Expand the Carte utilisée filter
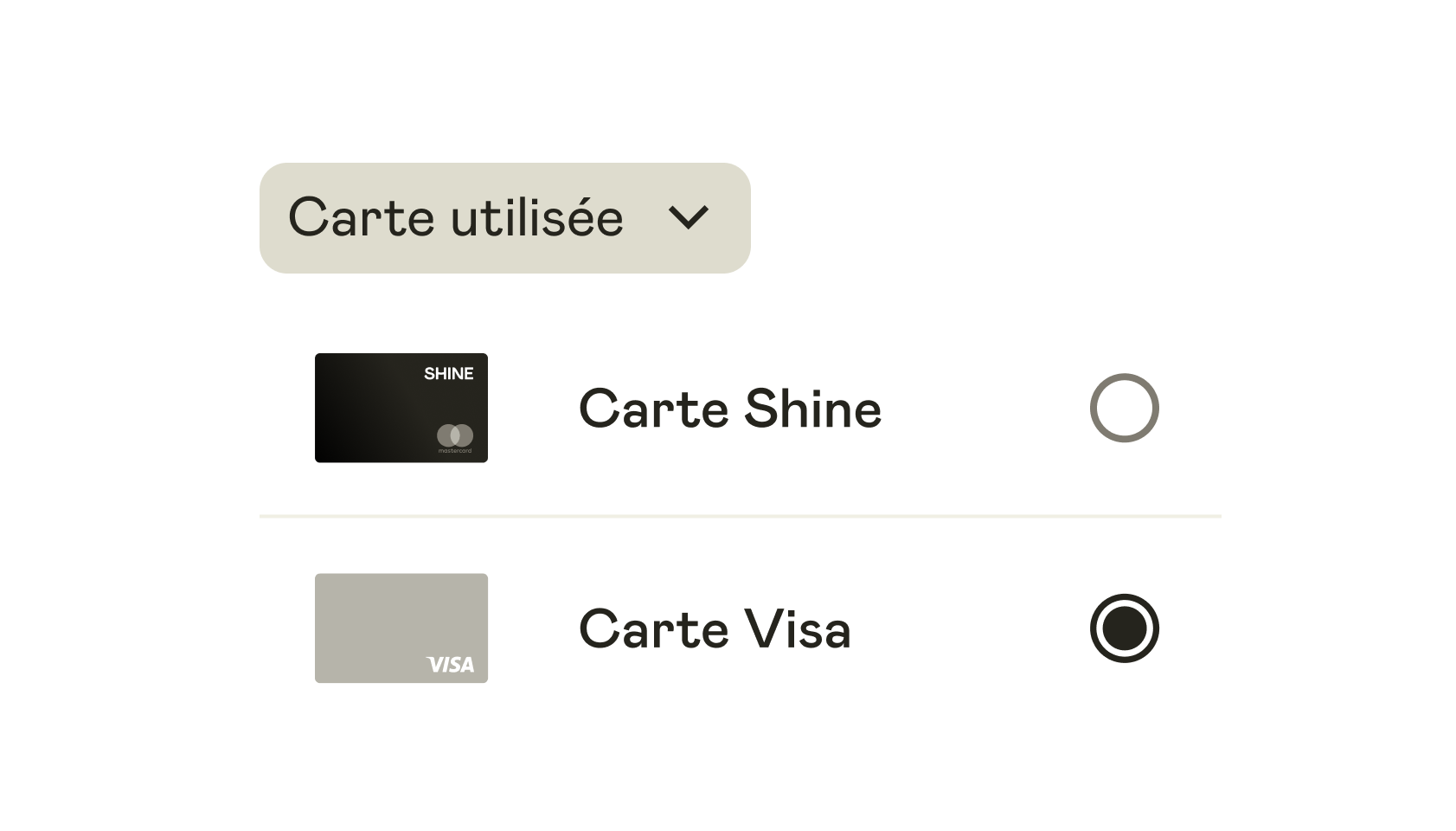Viewport: 1456px width, 831px height. (x=504, y=216)
